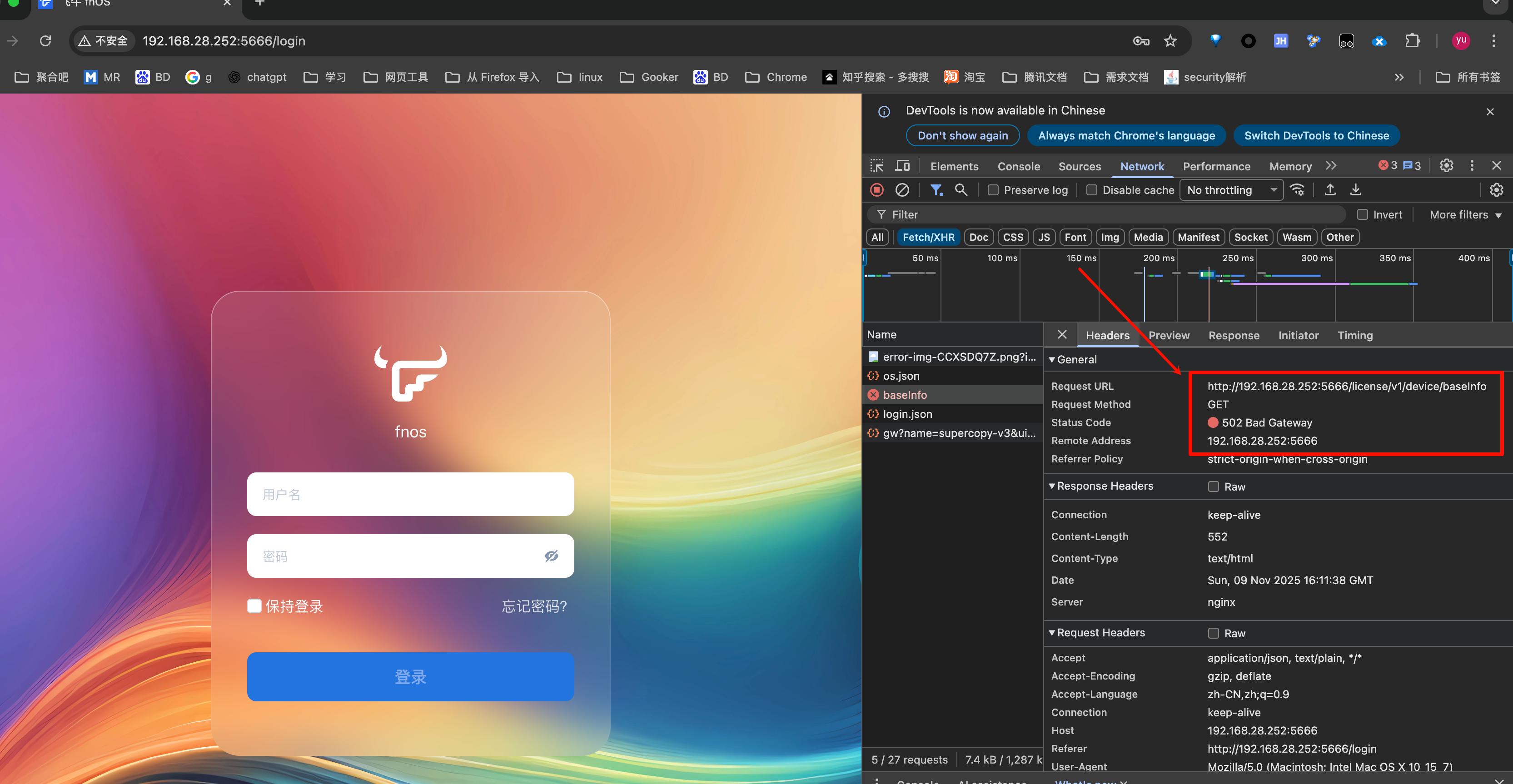Click the stop recording network log icon
Screen dimensions: 1513x784
(877, 190)
